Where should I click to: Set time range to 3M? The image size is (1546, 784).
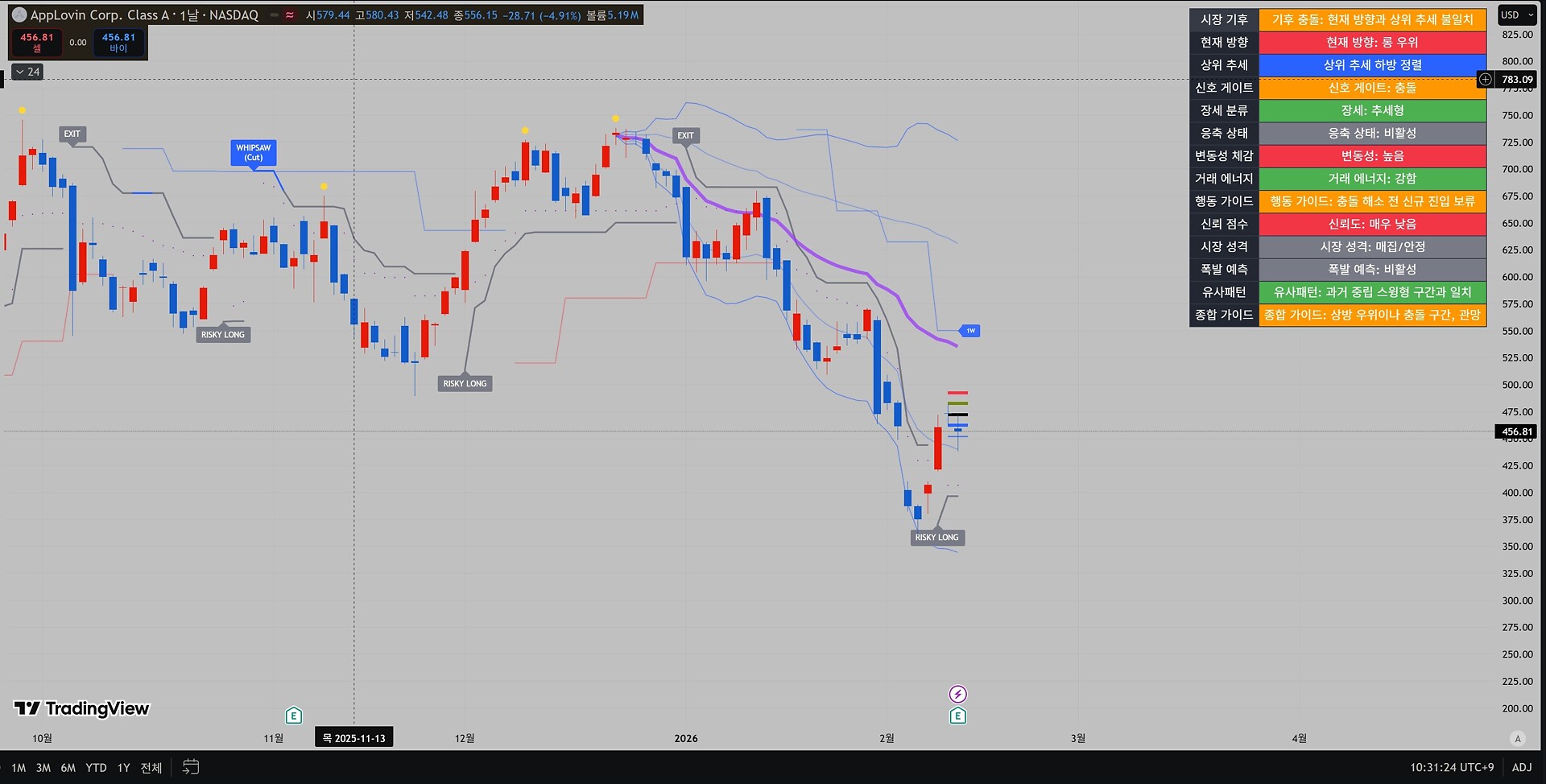(x=43, y=768)
